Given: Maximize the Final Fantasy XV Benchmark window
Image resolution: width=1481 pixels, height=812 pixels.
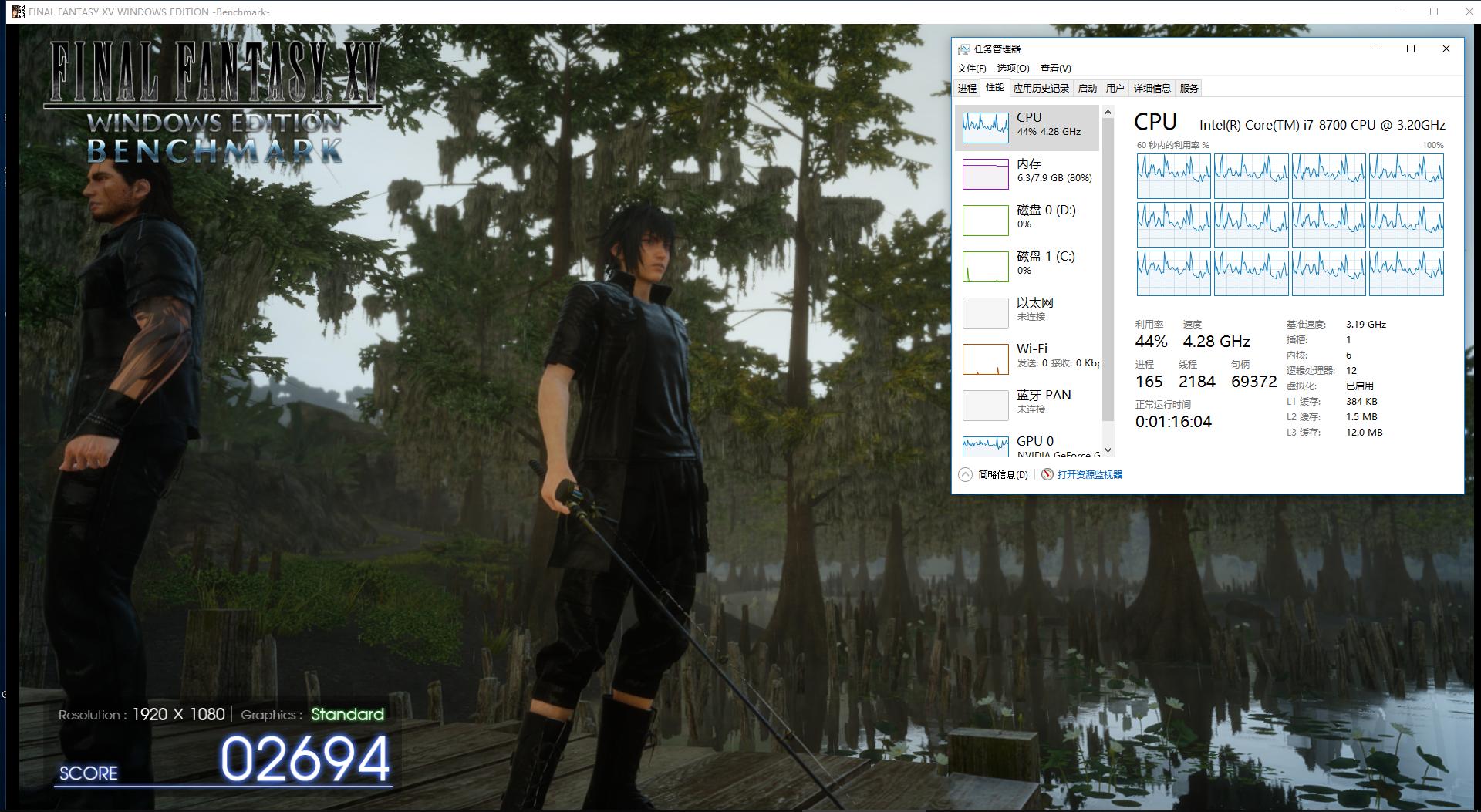Looking at the screenshot, I should [x=1434, y=12].
